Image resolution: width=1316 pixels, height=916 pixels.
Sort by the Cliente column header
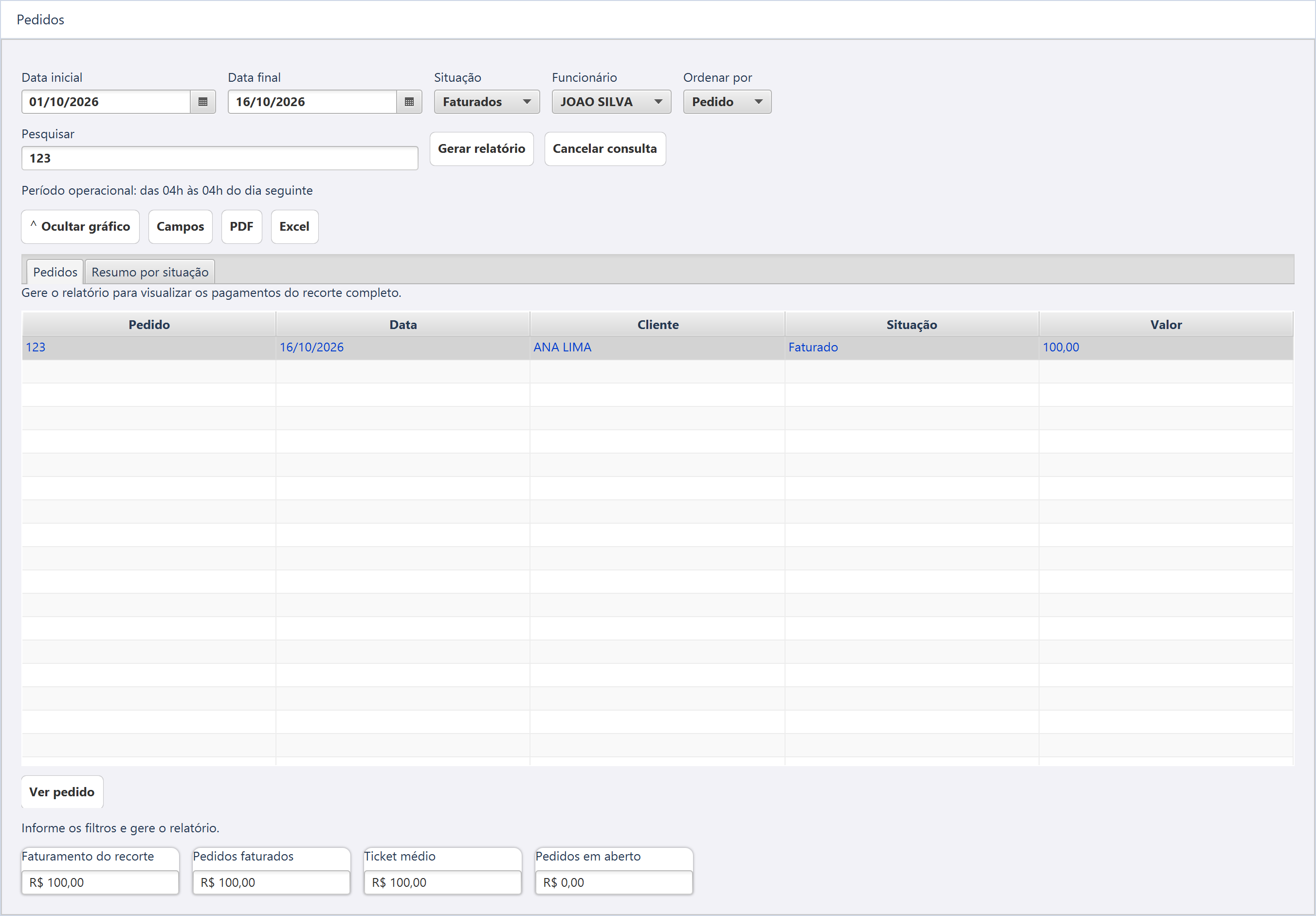(658, 325)
